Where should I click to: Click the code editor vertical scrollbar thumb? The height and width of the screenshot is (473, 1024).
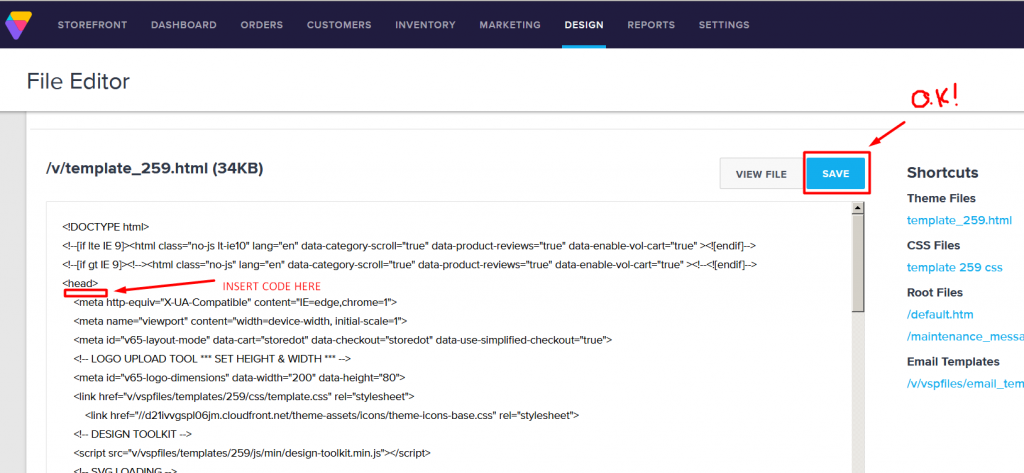point(858,261)
